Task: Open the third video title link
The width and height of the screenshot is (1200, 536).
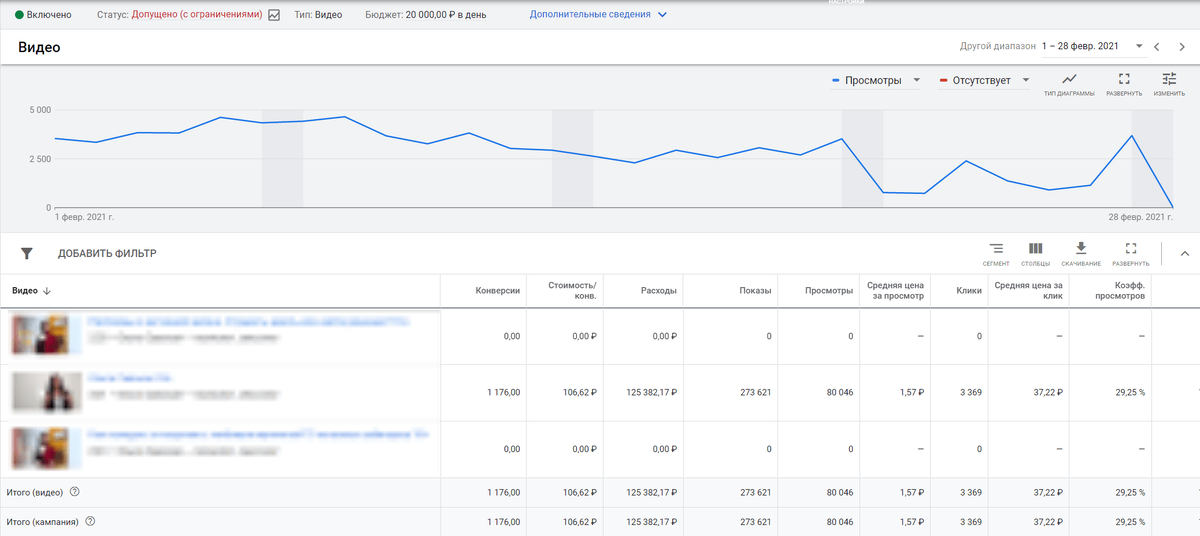Action: tap(258, 436)
